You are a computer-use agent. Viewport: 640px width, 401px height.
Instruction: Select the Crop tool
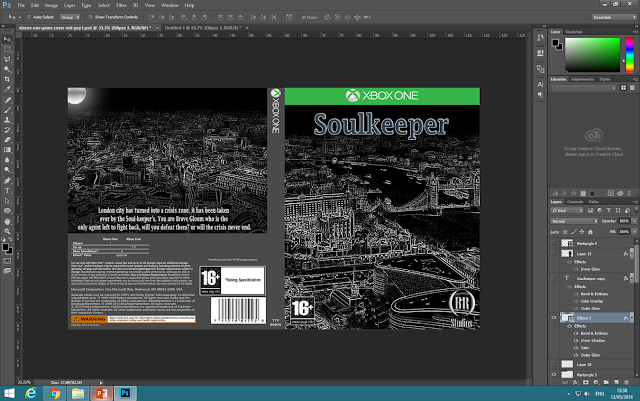click(x=7, y=79)
